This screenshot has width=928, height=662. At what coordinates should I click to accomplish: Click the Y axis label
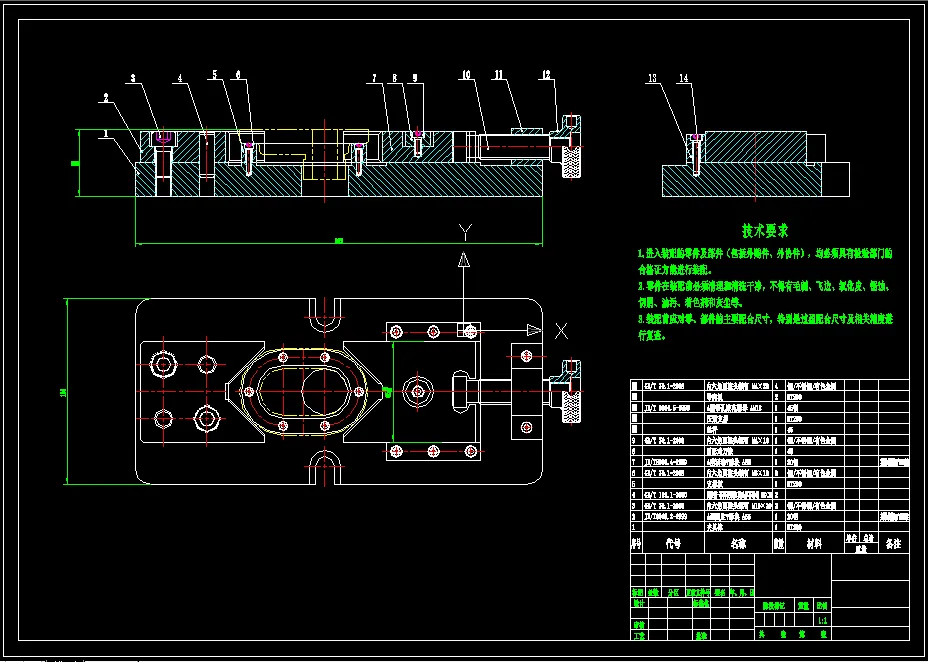tap(466, 232)
